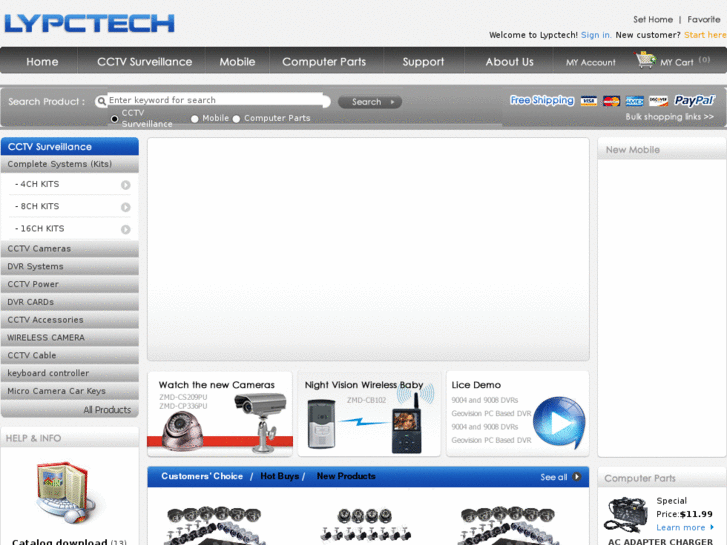Click the Free Shipping badge
The image size is (727, 545).
pos(542,100)
